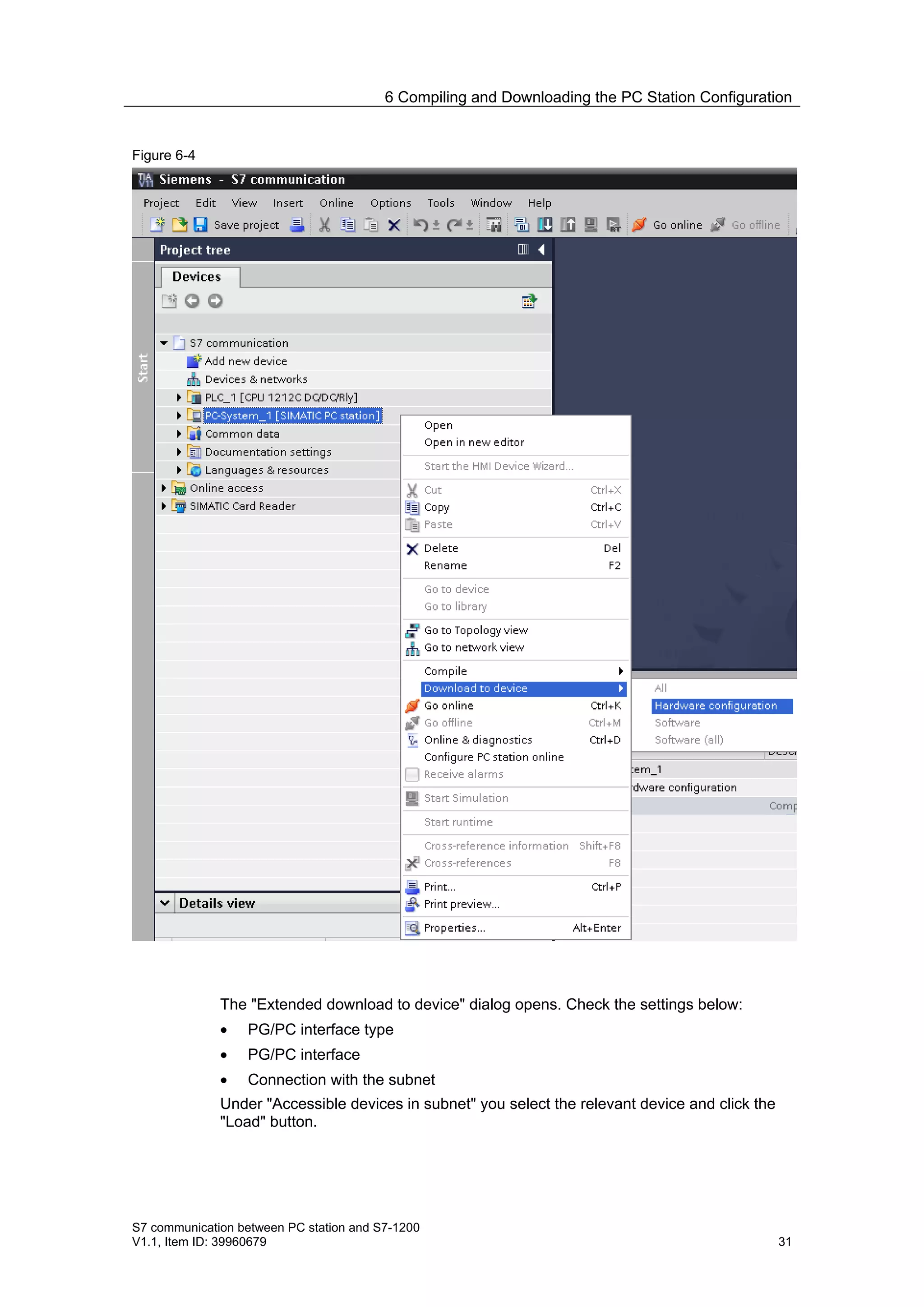Click Go to Topology view entry
Viewport: 924px width, 1307px height.
click(476, 630)
